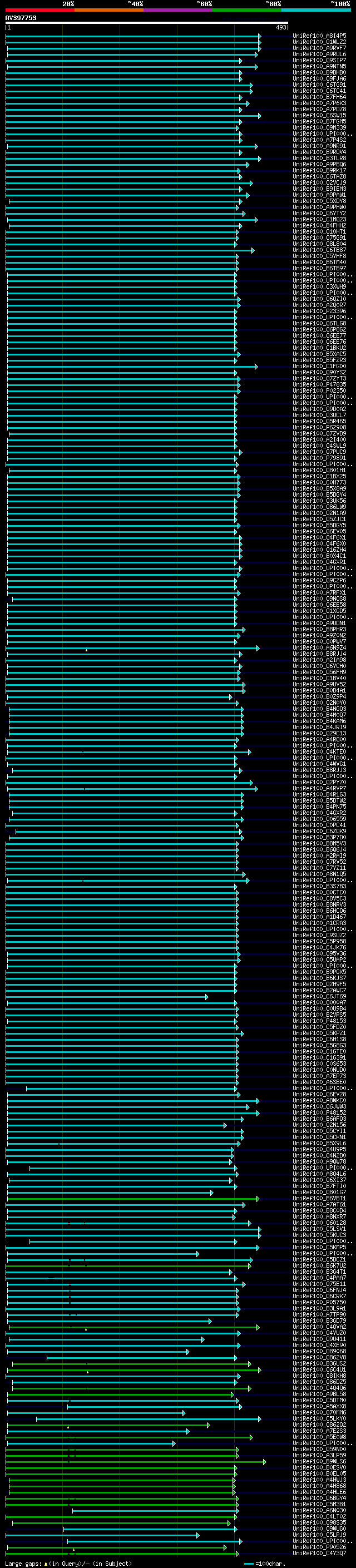This screenshot has height=1568, width=356.
Task: Select hit label UniRef100_Q6C4U1
Action: [x=319, y=1369]
